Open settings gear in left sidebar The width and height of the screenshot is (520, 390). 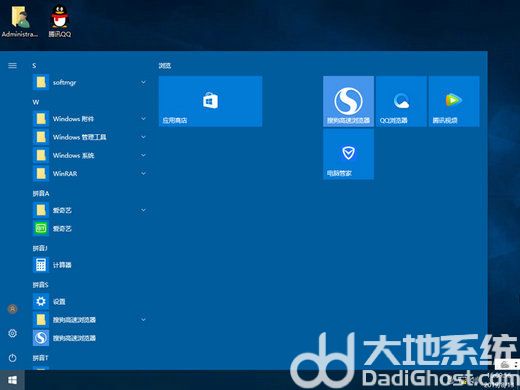click(x=12, y=333)
